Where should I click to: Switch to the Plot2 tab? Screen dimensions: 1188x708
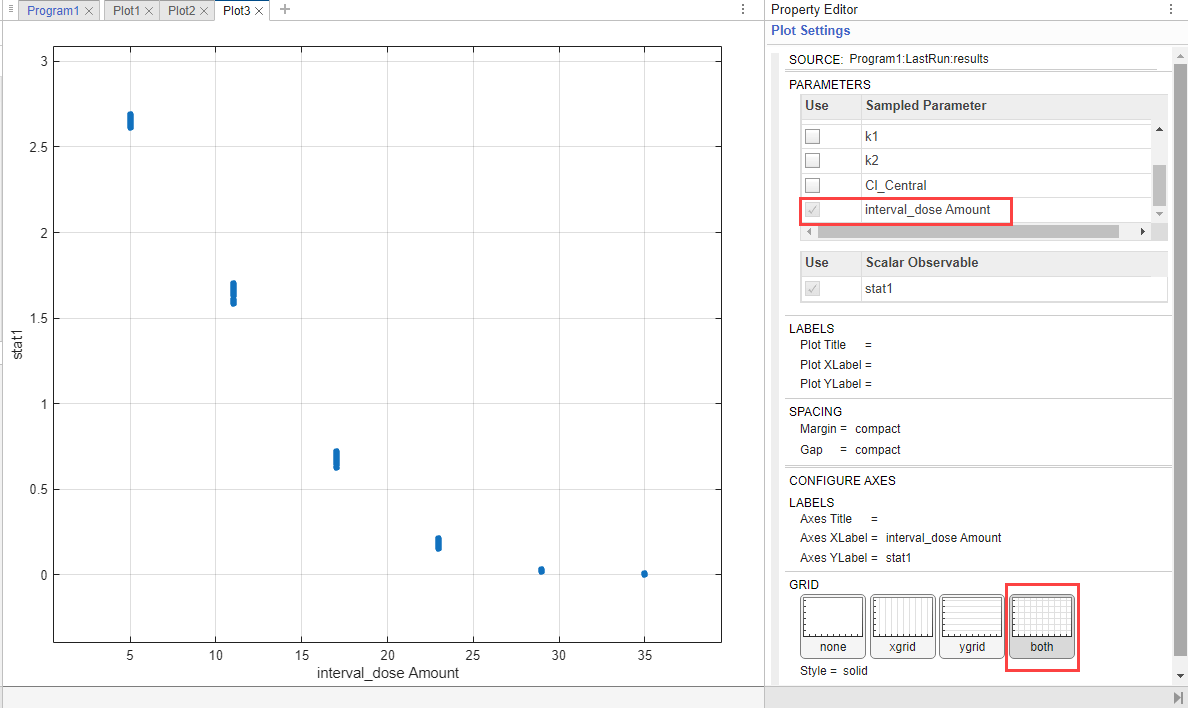click(x=182, y=11)
